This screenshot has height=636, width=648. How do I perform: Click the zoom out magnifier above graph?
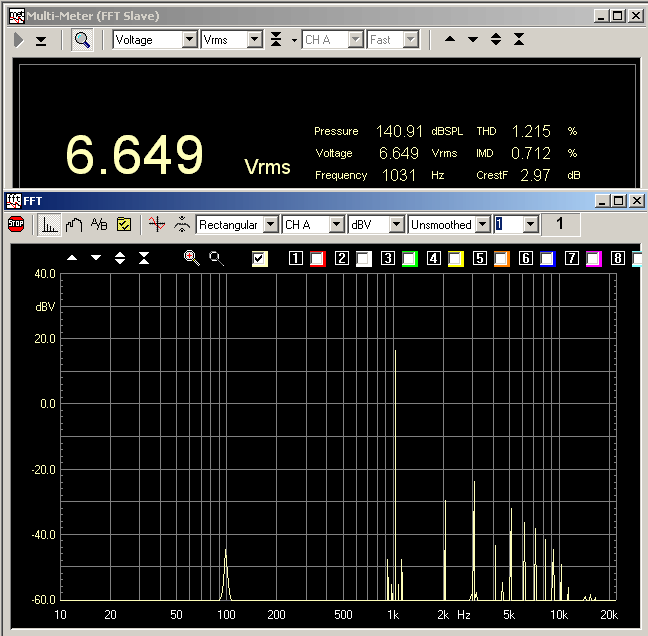tap(215, 258)
